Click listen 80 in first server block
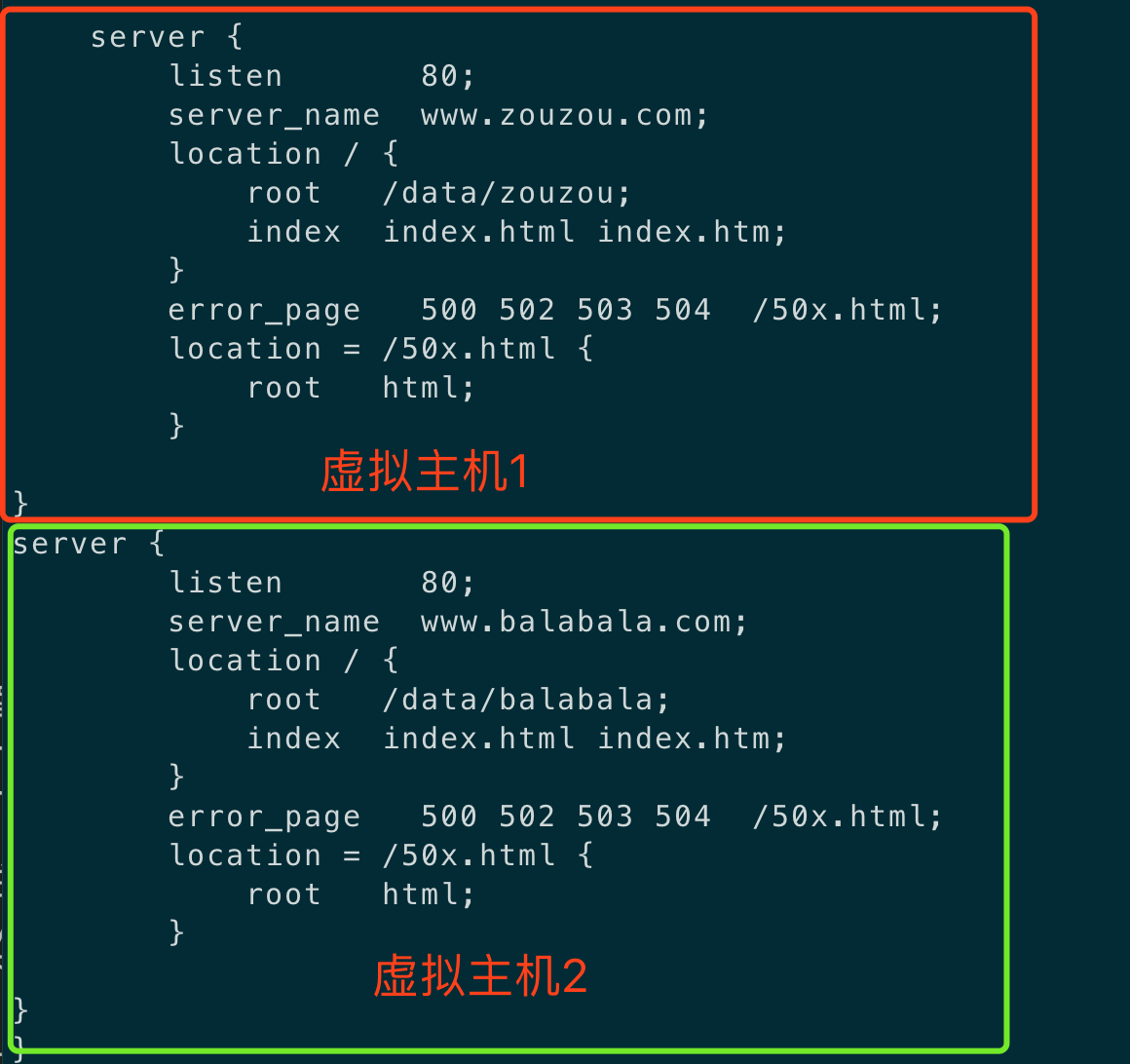 coord(322,76)
